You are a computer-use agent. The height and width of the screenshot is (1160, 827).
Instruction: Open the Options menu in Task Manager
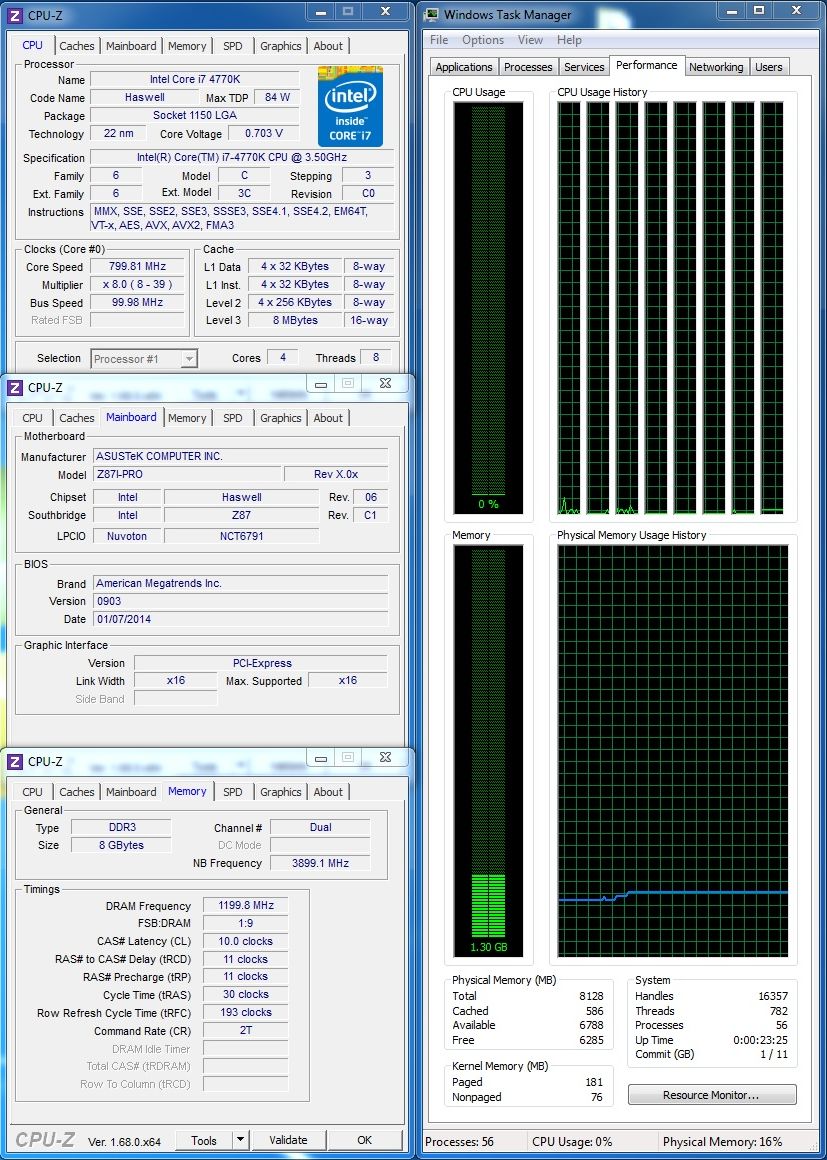pyautogui.click(x=483, y=40)
